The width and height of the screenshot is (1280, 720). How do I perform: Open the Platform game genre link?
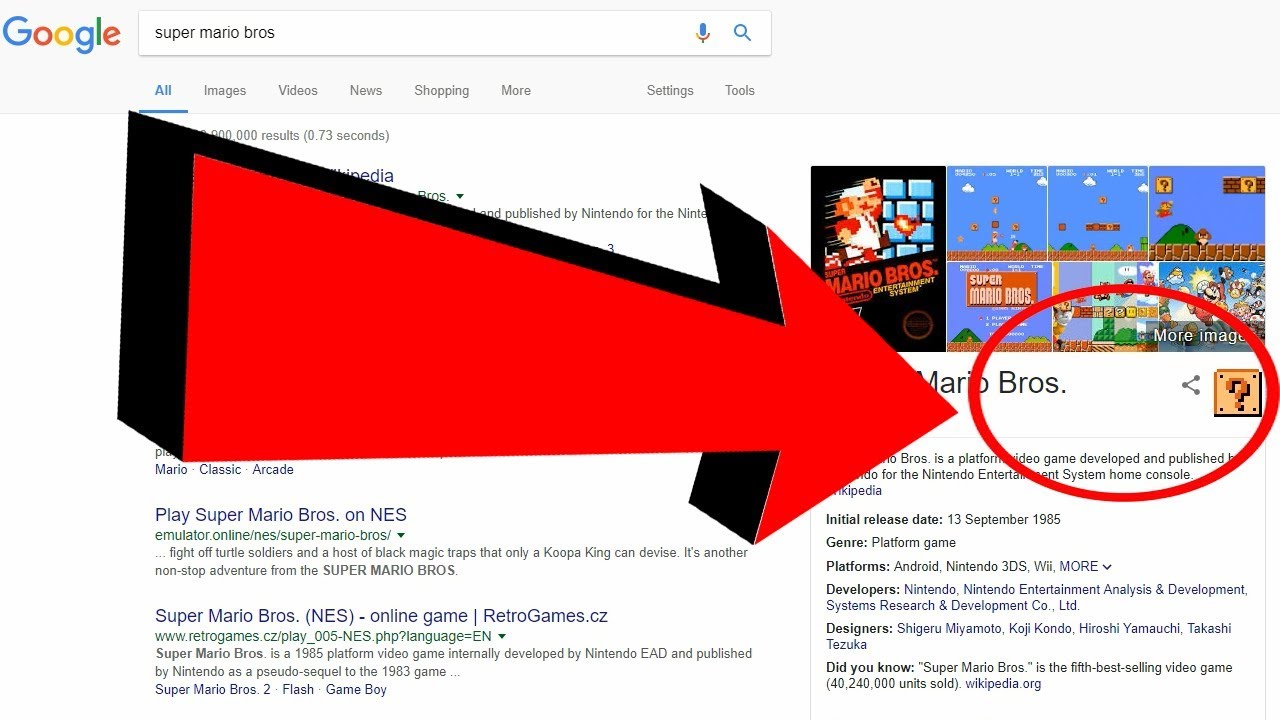(914, 542)
